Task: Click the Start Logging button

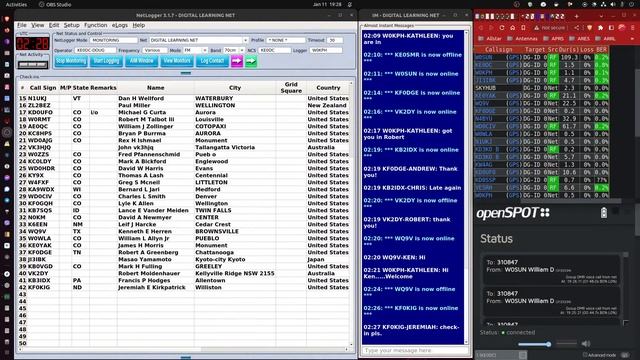Action: [106, 61]
